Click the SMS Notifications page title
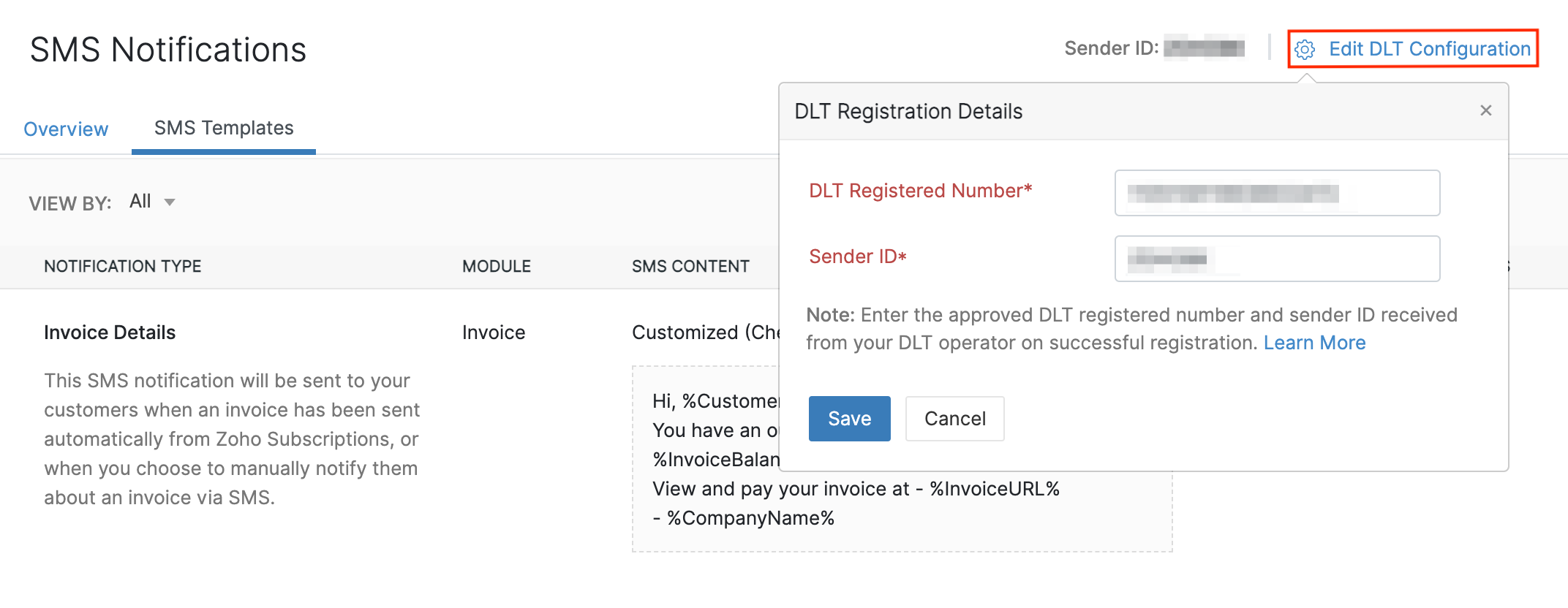Image resolution: width=1568 pixels, height=608 pixels. tap(167, 49)
